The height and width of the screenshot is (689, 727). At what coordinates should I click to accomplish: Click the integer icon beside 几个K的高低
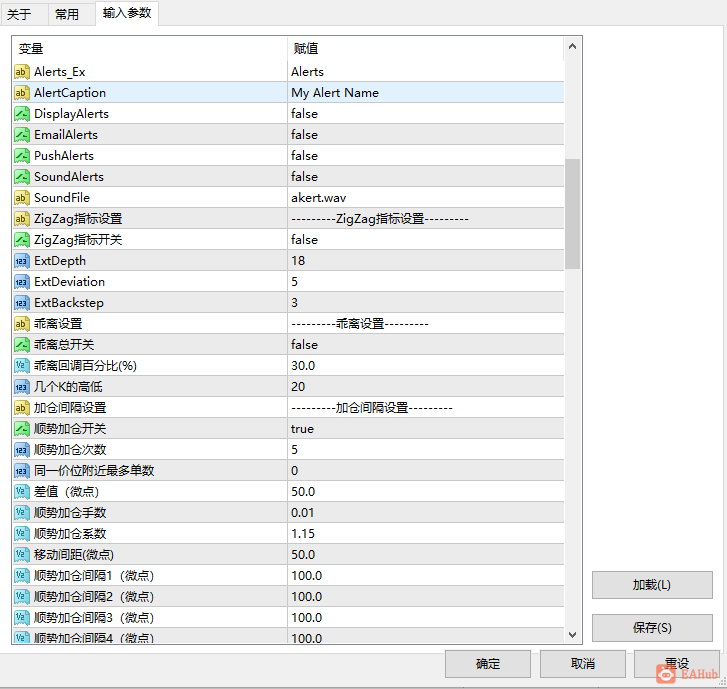click(x=22, y=387)
